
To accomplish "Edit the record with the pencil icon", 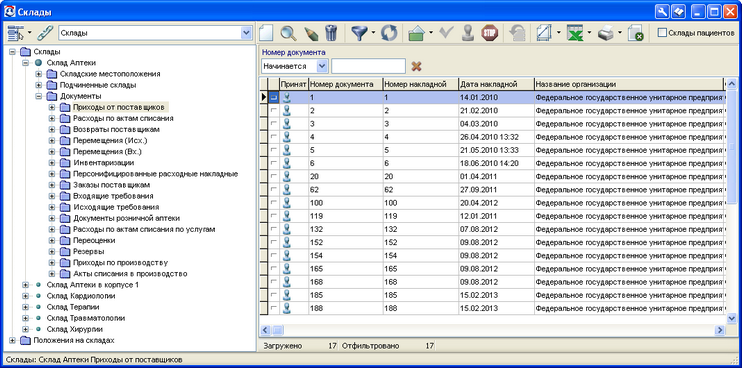I will pyautogui.click(x=310, y=33).
